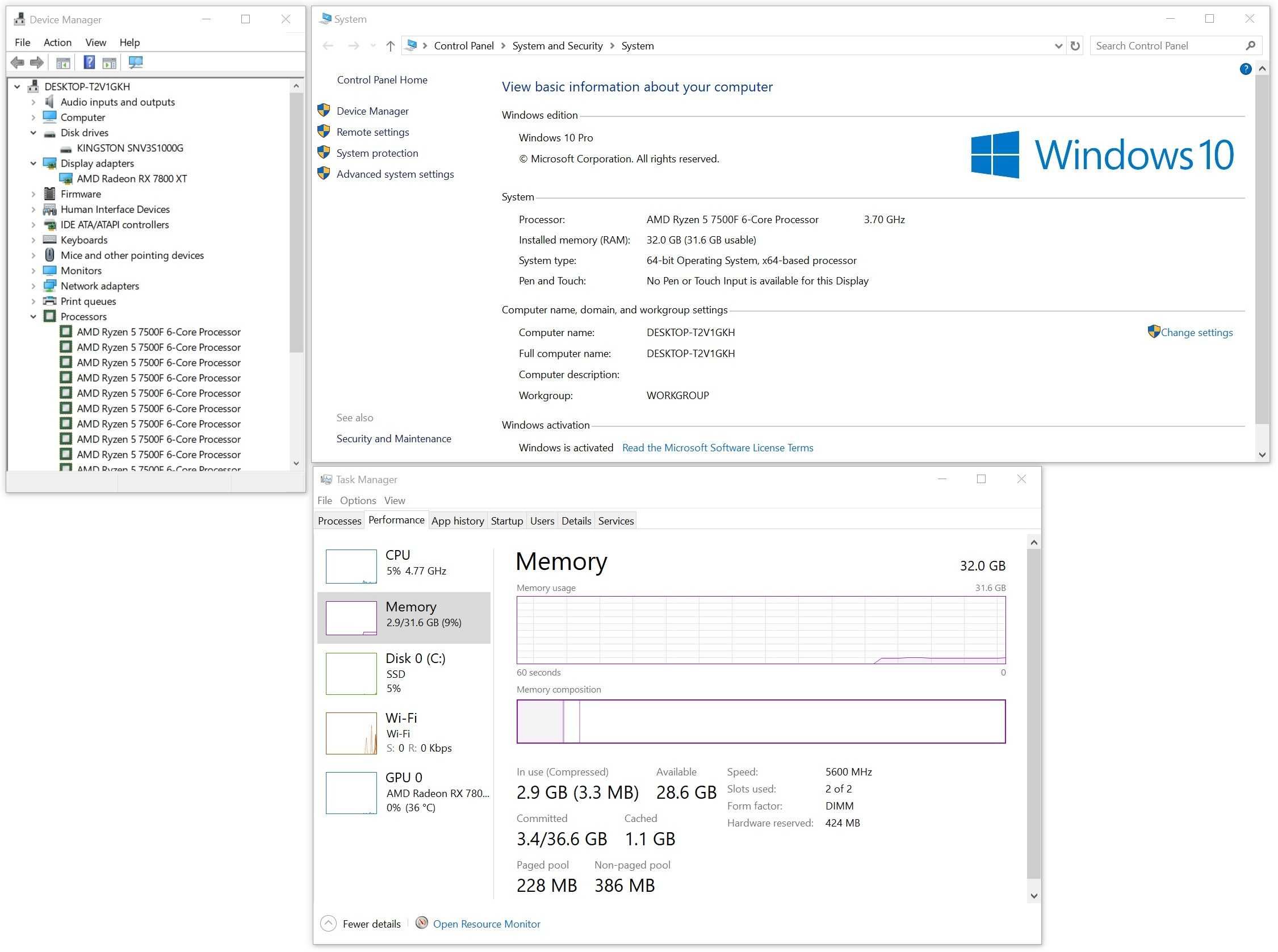Click the Fewer details arrow icon

coord(328,924)
